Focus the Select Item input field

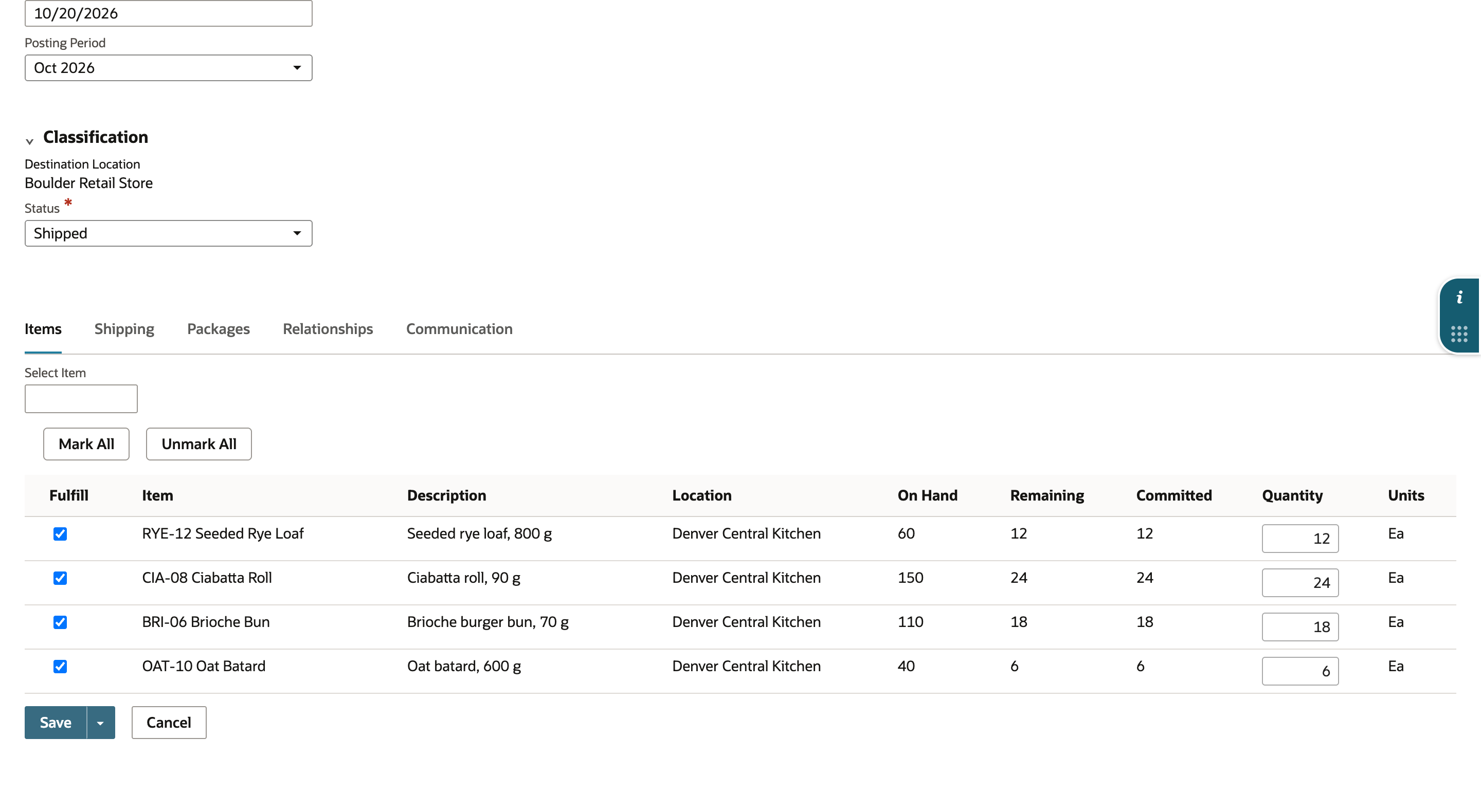(81, 399)
